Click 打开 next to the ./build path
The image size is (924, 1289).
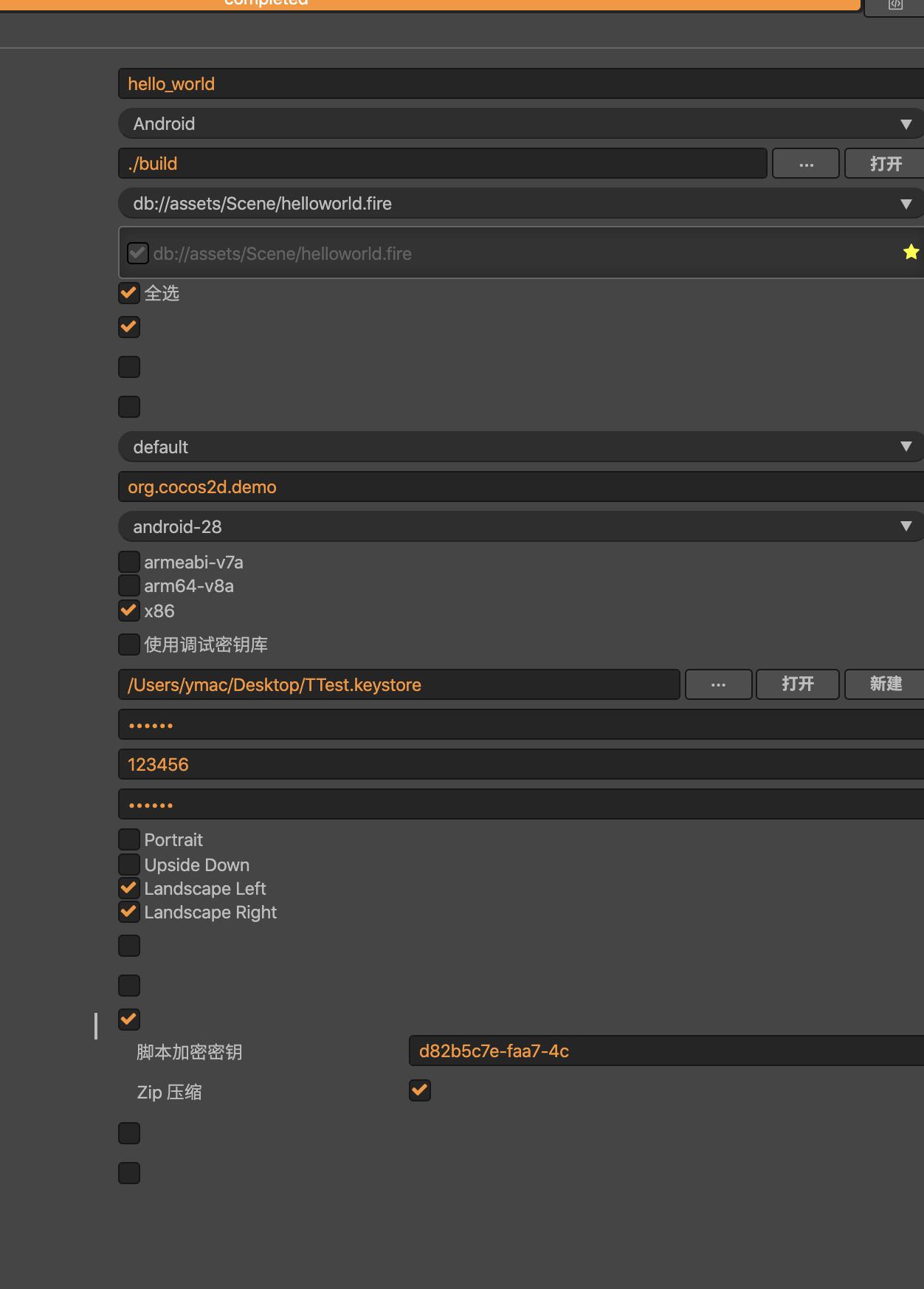point(884,163)
